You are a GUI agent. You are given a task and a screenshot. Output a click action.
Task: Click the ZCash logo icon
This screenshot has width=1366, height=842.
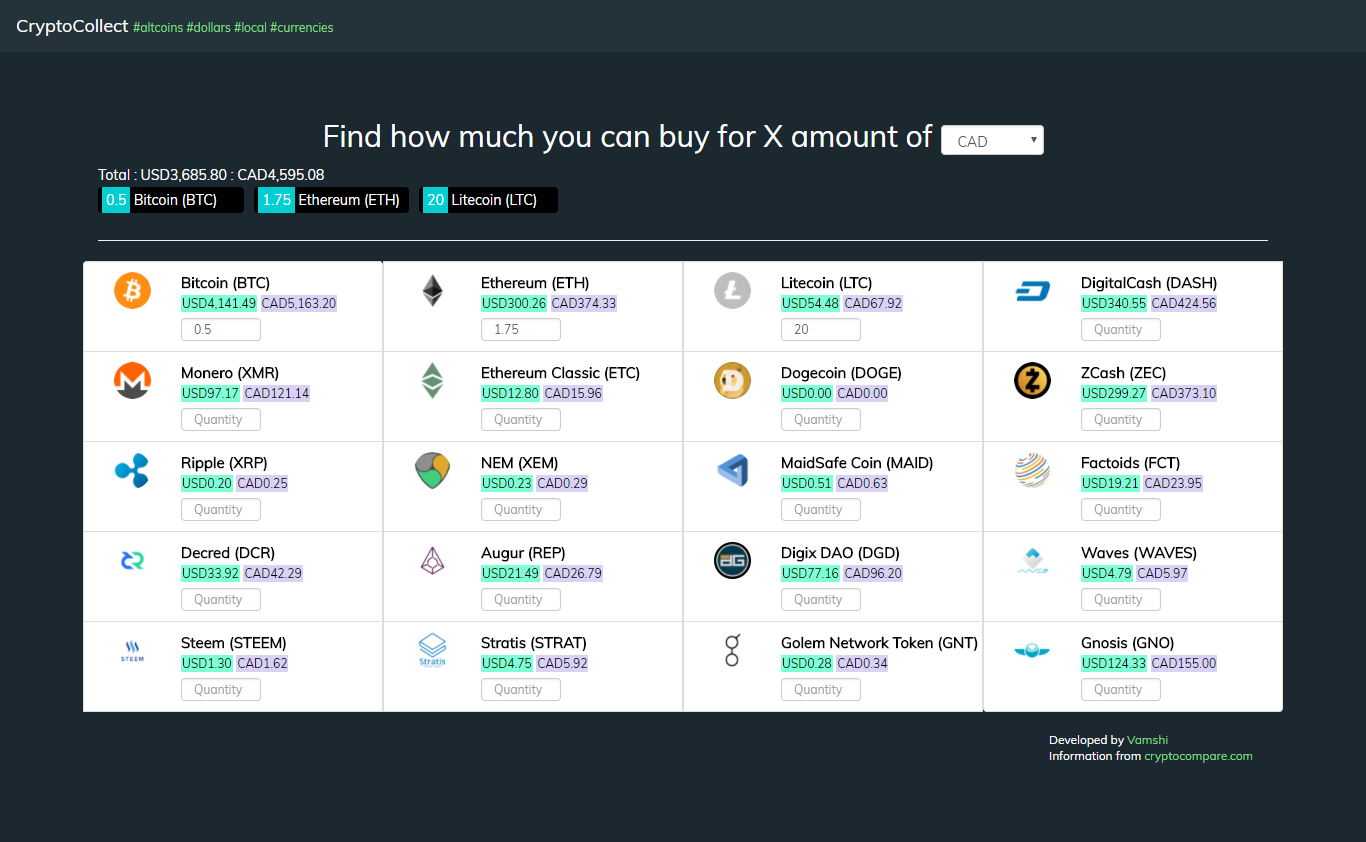click(1032, 380)
